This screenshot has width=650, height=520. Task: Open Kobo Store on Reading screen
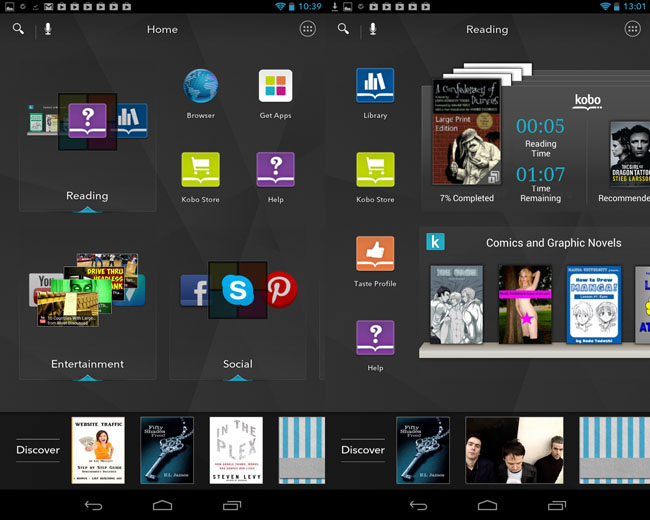[x=375, y=177]
